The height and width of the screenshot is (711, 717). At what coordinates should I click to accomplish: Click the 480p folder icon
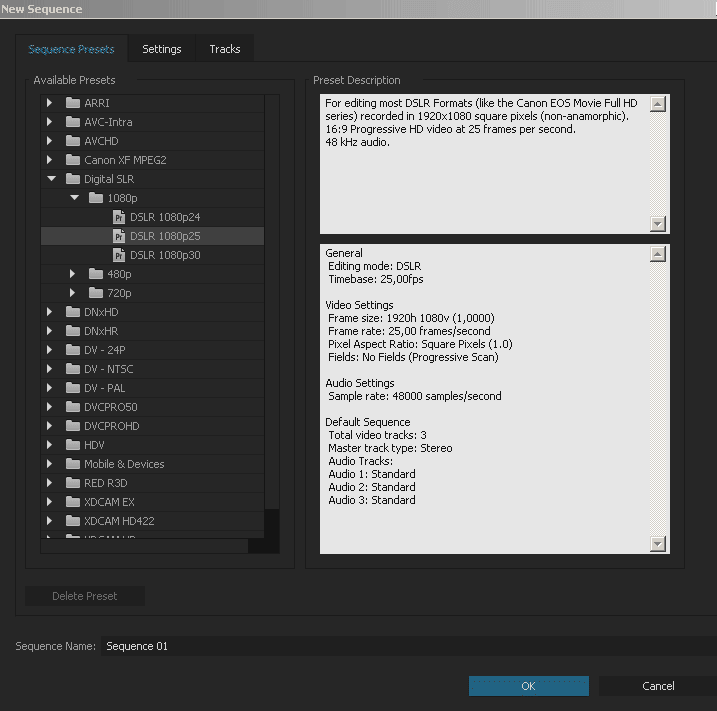[x=96, y=273]
